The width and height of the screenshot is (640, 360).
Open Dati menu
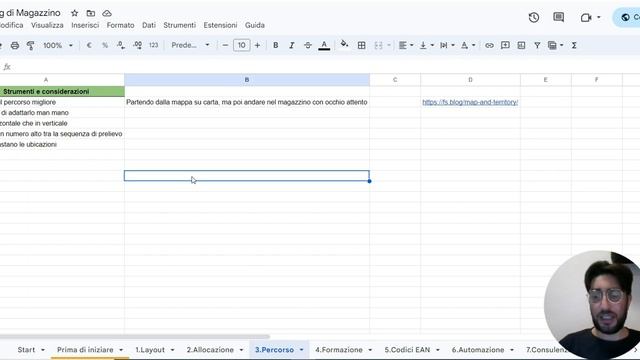pyautogui.click(x=149, y=25)
